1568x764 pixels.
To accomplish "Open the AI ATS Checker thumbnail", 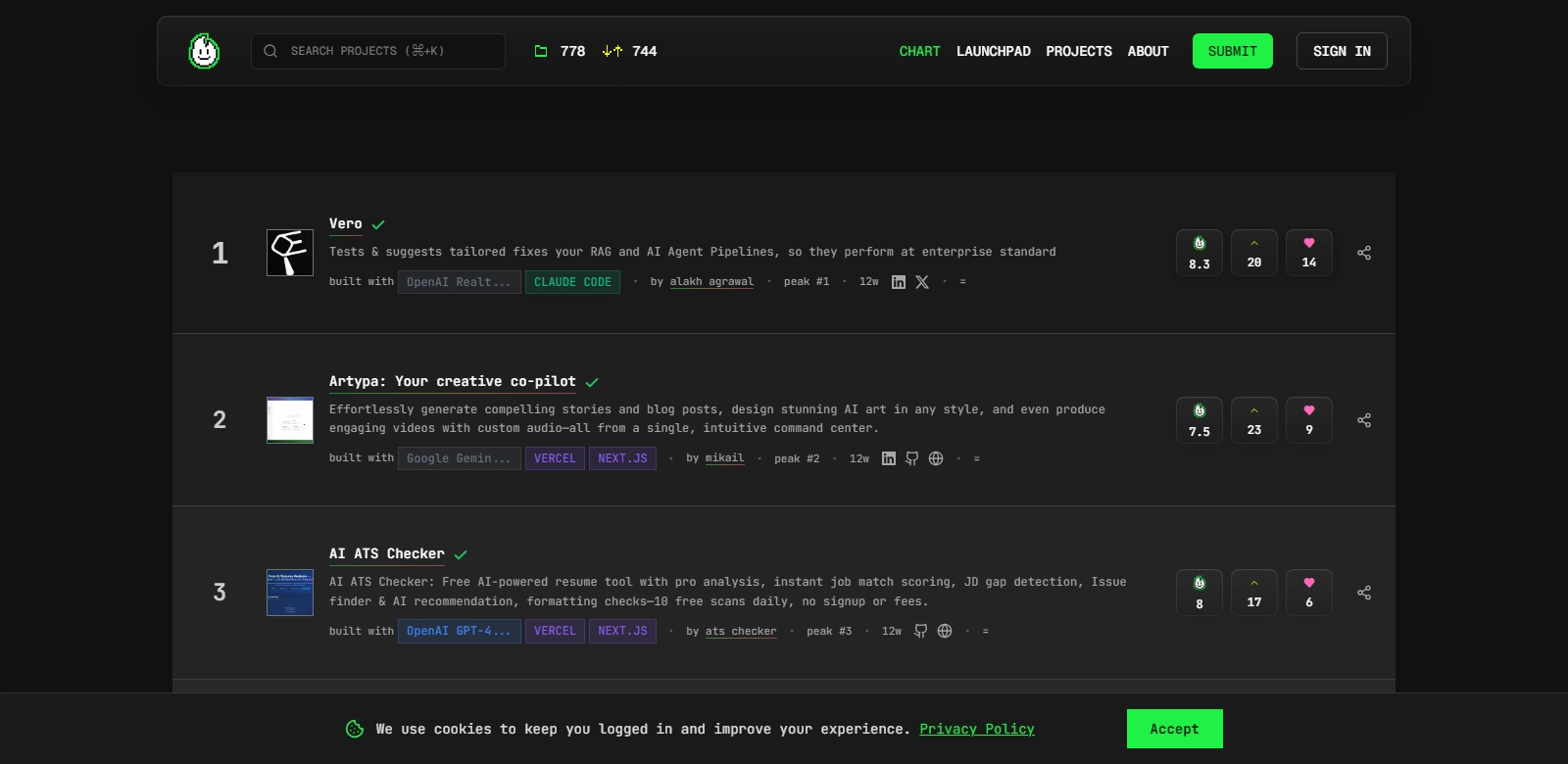I will [290, 593].
